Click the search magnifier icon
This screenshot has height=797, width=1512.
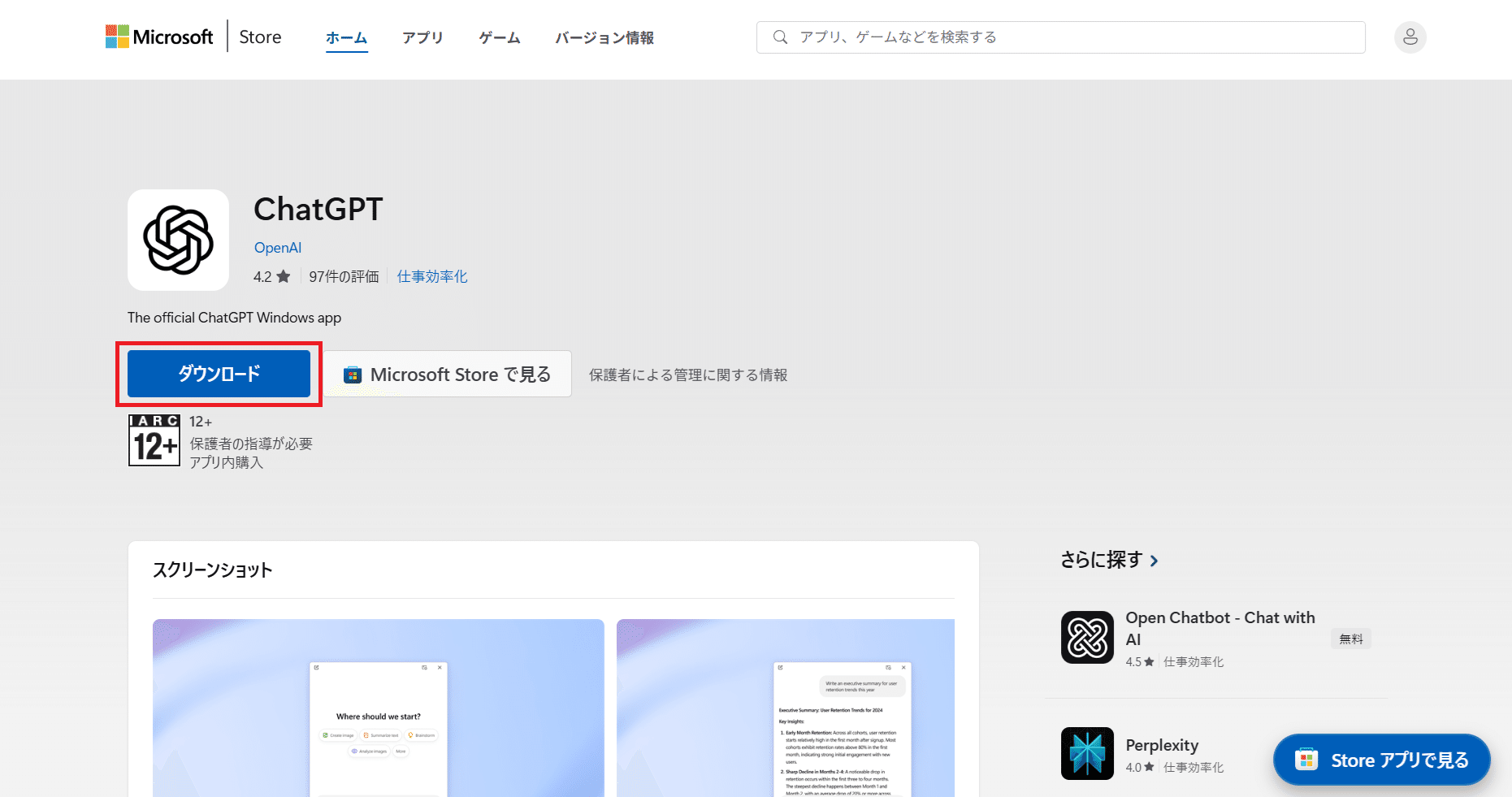tap(780, 37)
